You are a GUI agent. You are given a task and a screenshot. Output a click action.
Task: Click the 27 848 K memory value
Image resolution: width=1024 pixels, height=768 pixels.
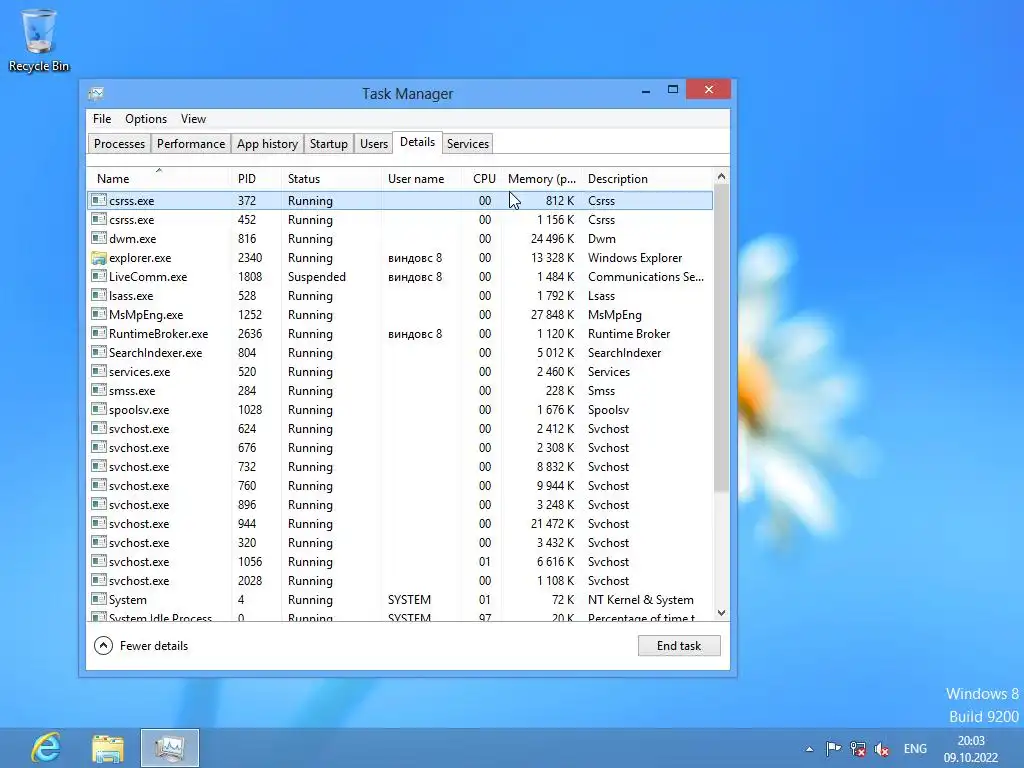click(x=552, y=315)
